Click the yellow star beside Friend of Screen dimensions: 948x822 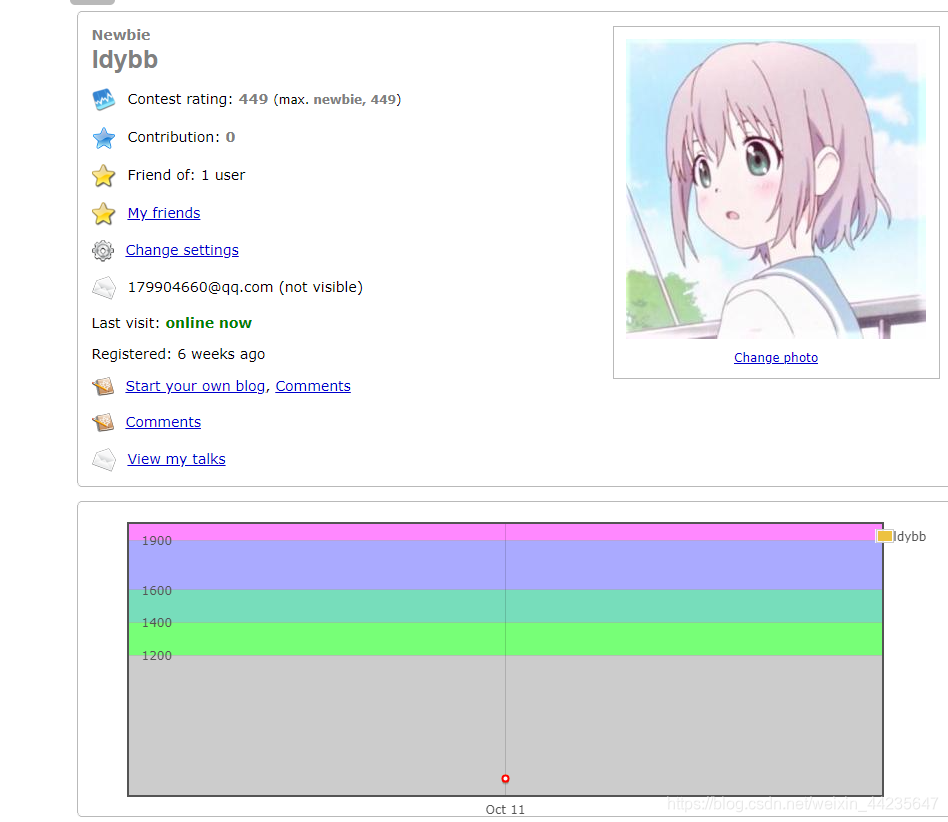point(103,176)
